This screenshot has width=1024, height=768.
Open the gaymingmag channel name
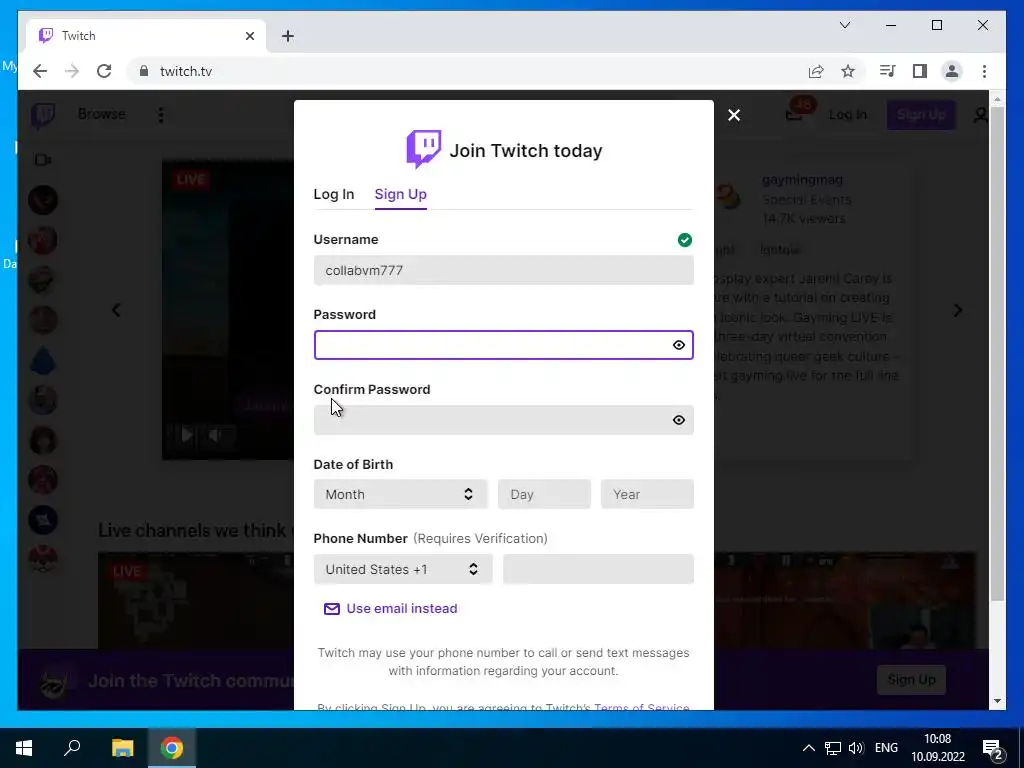(802, 180)
